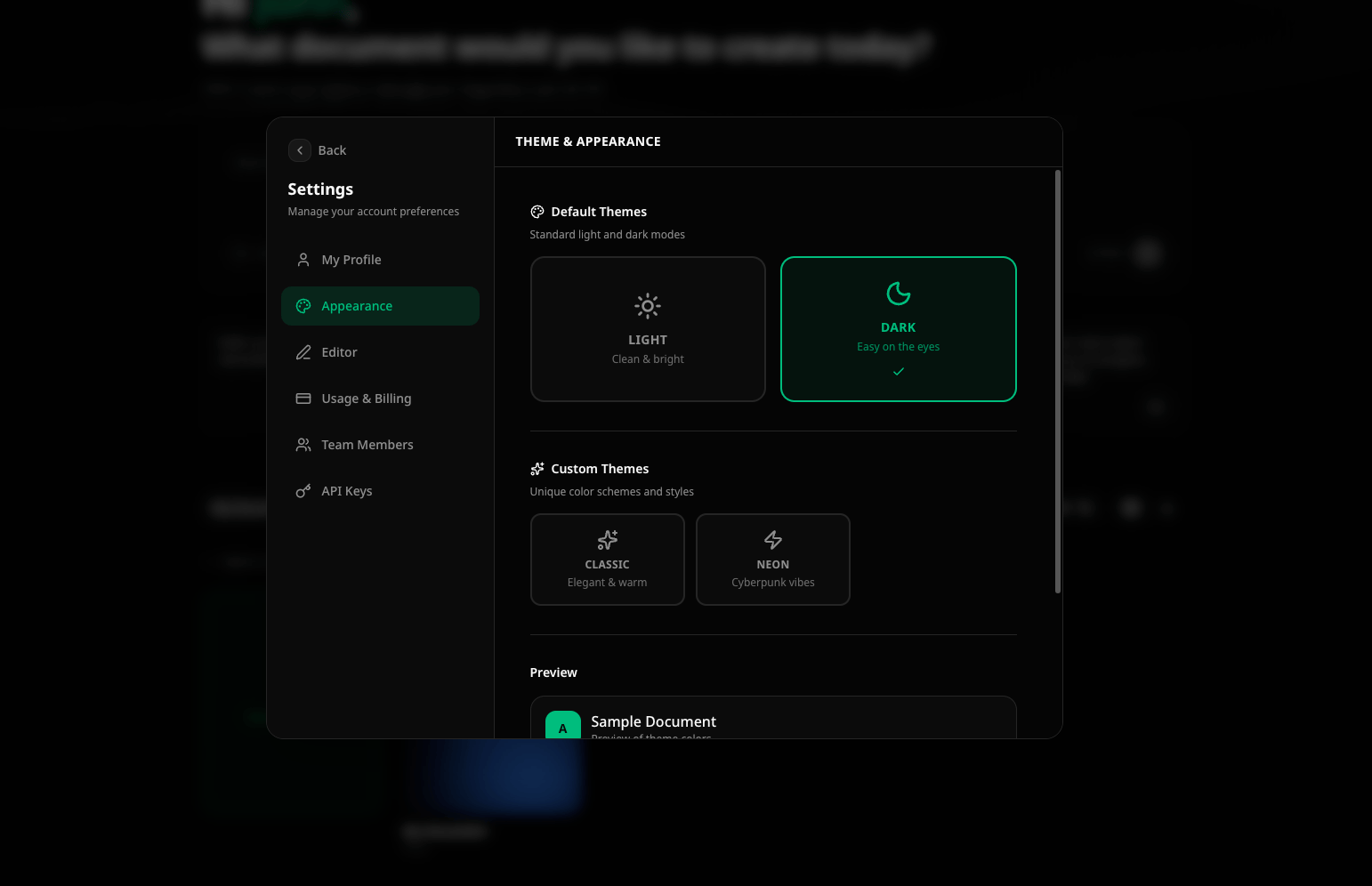Click the 'Cyberpunk vibes' subtitle

coord(773,583)
